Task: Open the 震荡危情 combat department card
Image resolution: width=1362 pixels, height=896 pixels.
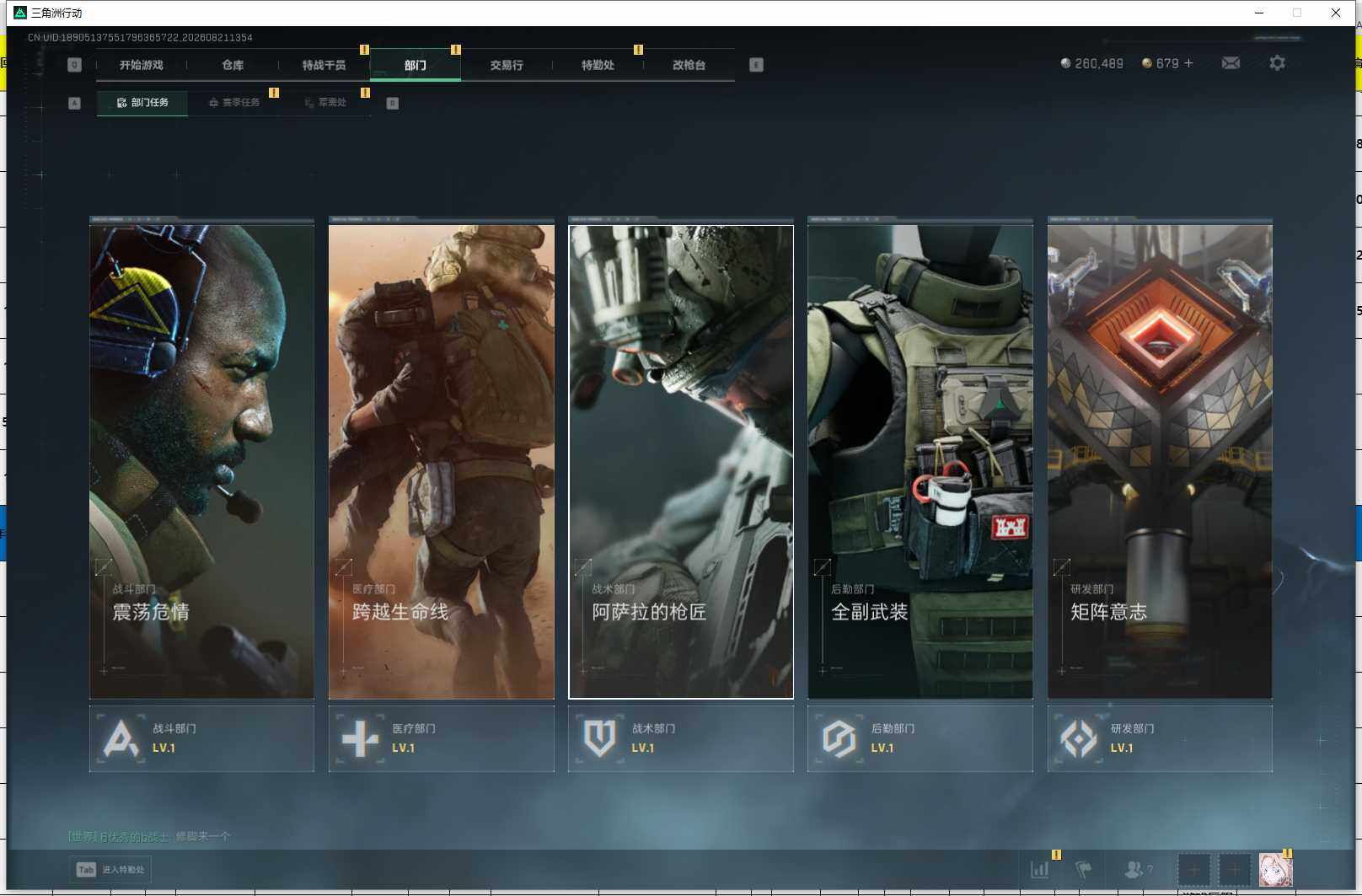Action: pyautogui.click(x=201, y=460)
